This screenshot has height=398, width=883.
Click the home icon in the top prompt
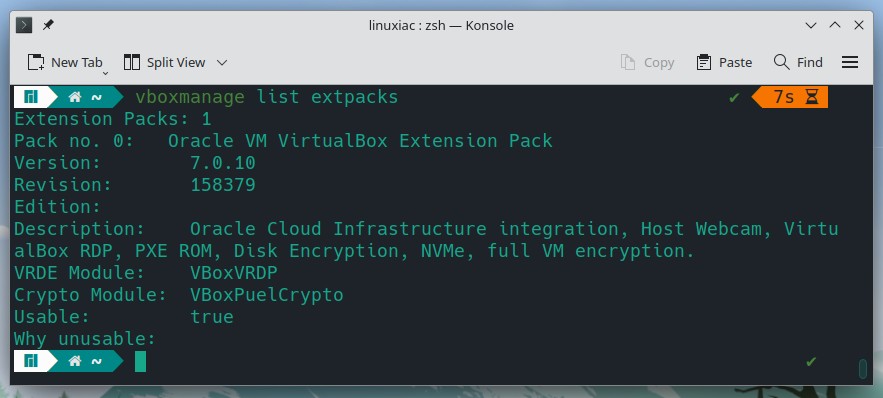pos(74,97)
